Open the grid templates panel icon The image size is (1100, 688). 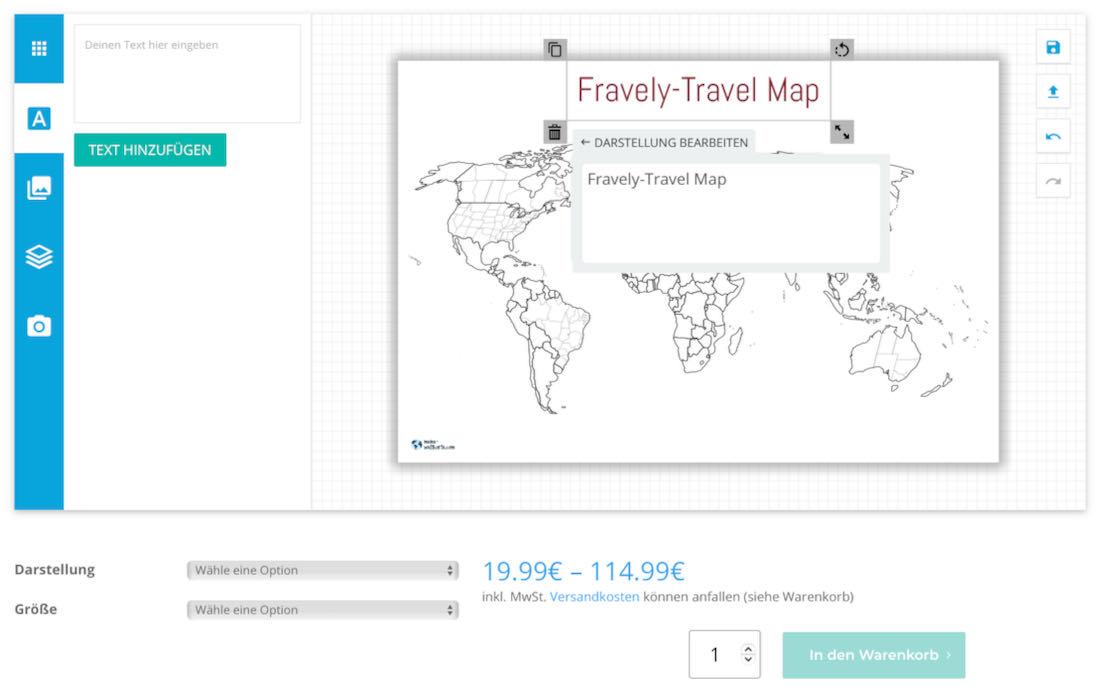pyautogui.click(x=39, y=49)
